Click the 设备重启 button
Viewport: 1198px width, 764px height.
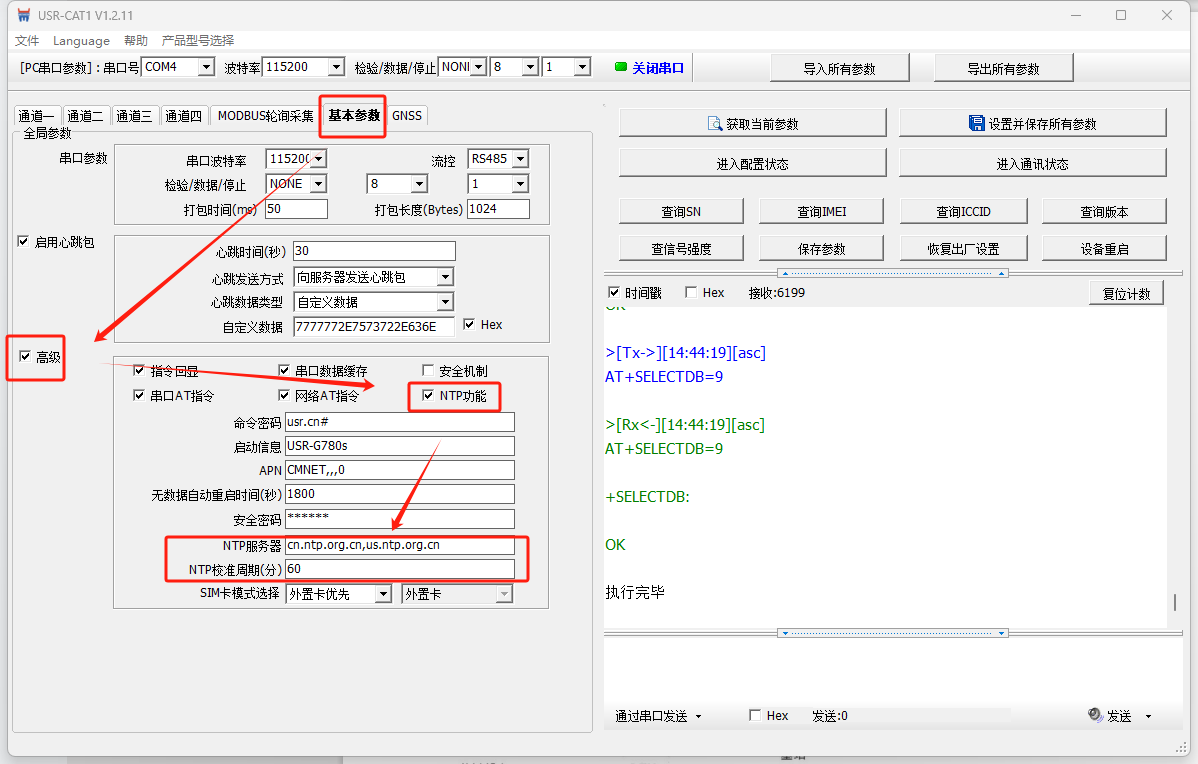(x=1104, y=249)
